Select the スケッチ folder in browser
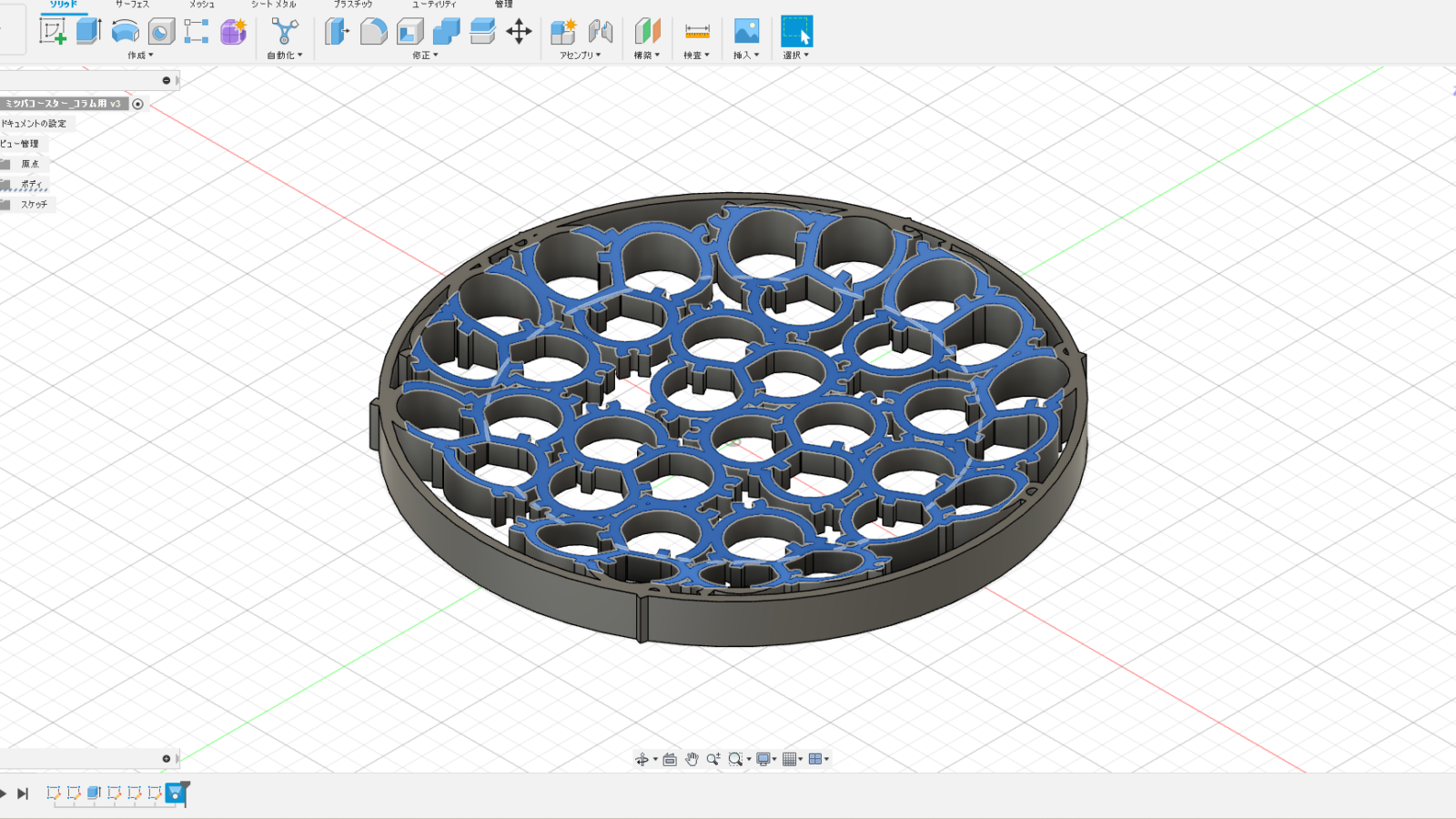 pos(34,205)
